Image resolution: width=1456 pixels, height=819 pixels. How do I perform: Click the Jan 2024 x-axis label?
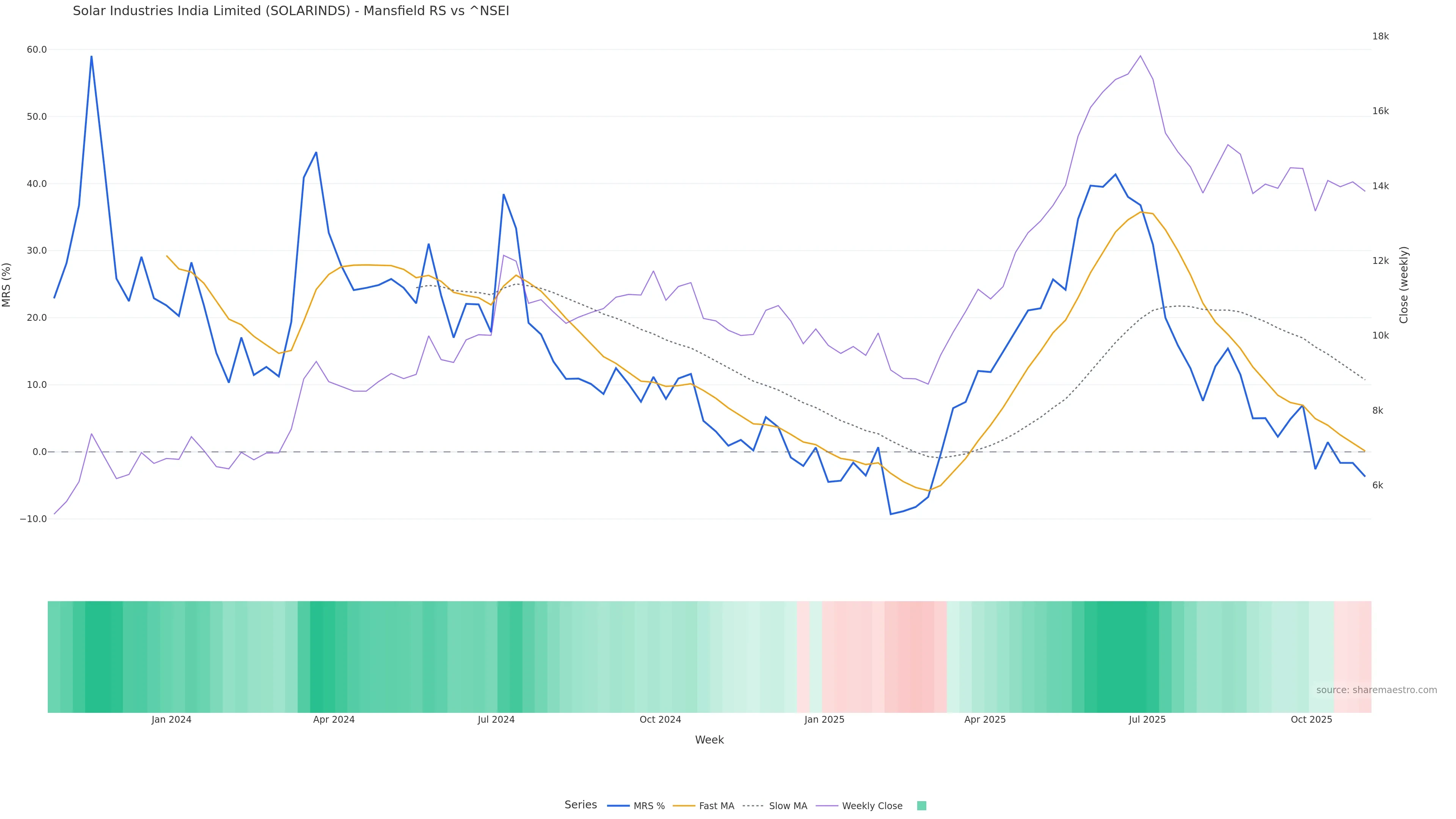tap(171, 720)
